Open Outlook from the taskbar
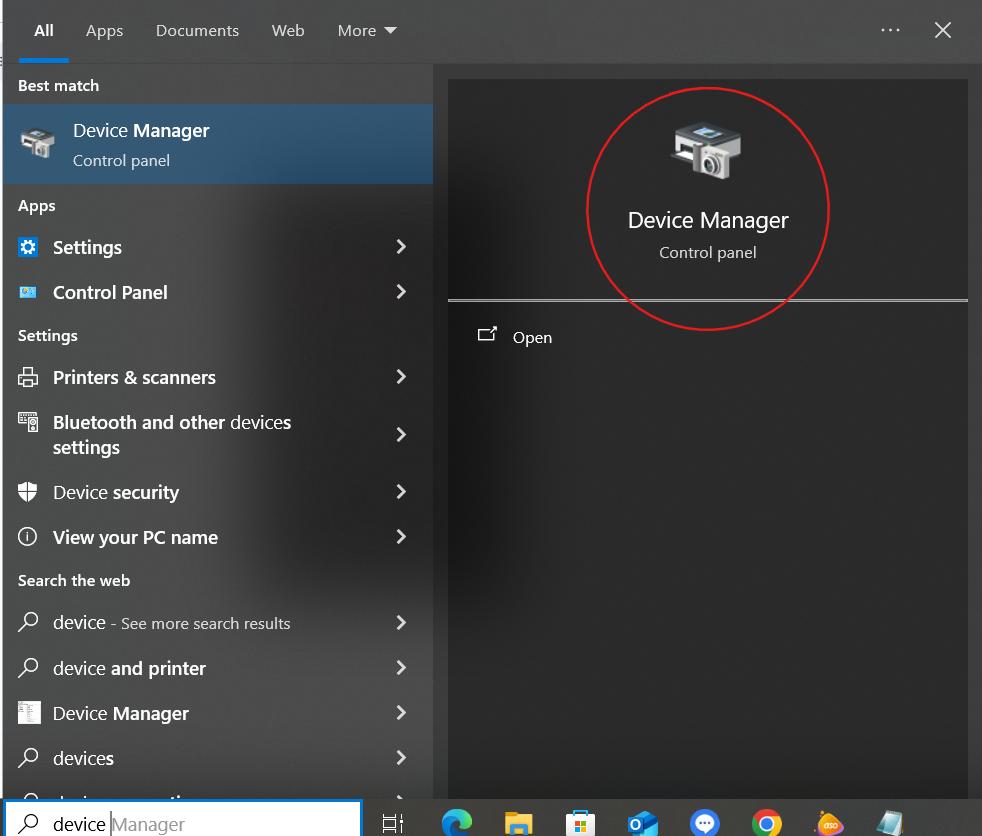Image resolution: width=982 pixels, height=836 pixels. (642, 822)
